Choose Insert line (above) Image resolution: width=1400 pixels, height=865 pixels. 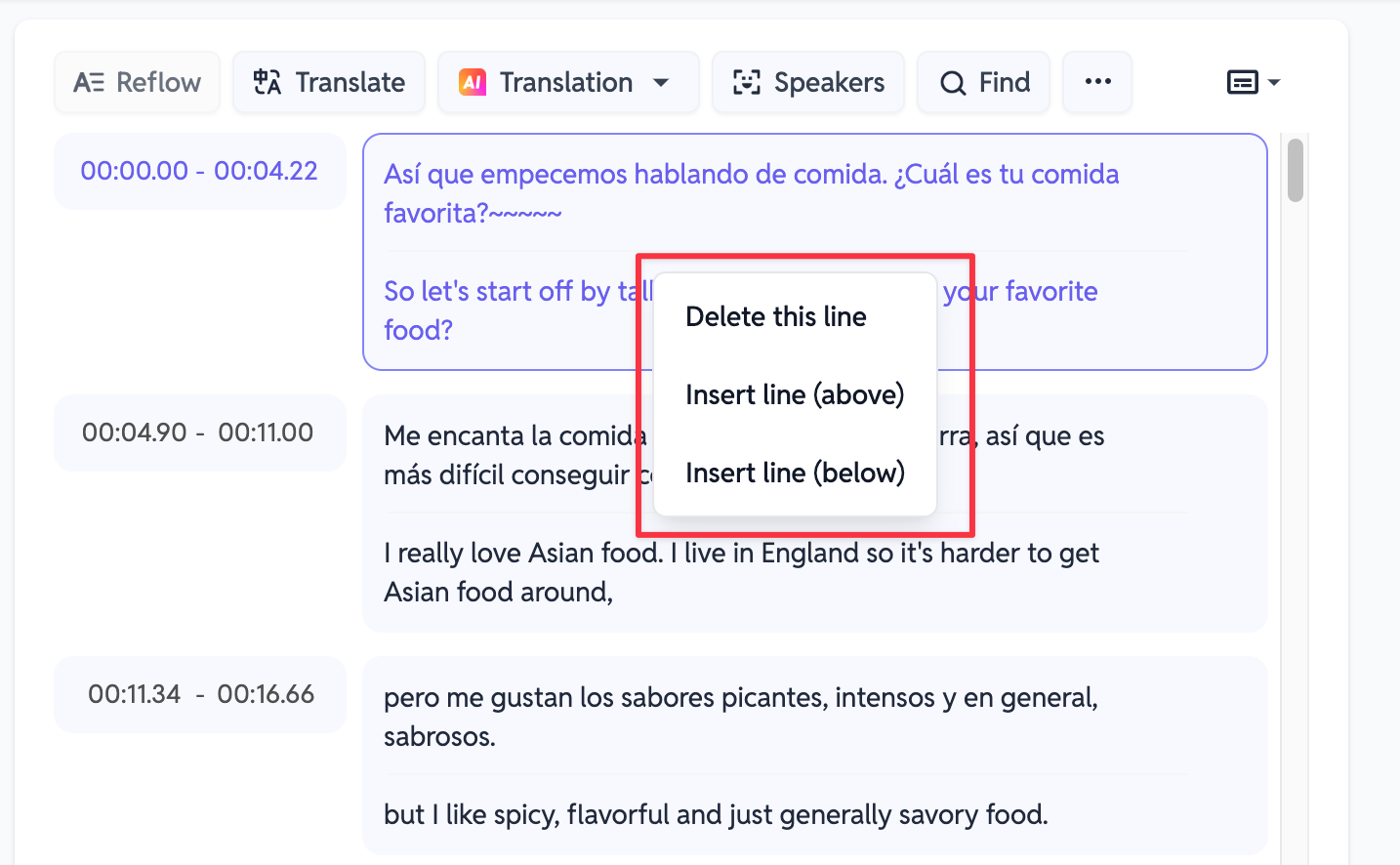coord(795,394)
